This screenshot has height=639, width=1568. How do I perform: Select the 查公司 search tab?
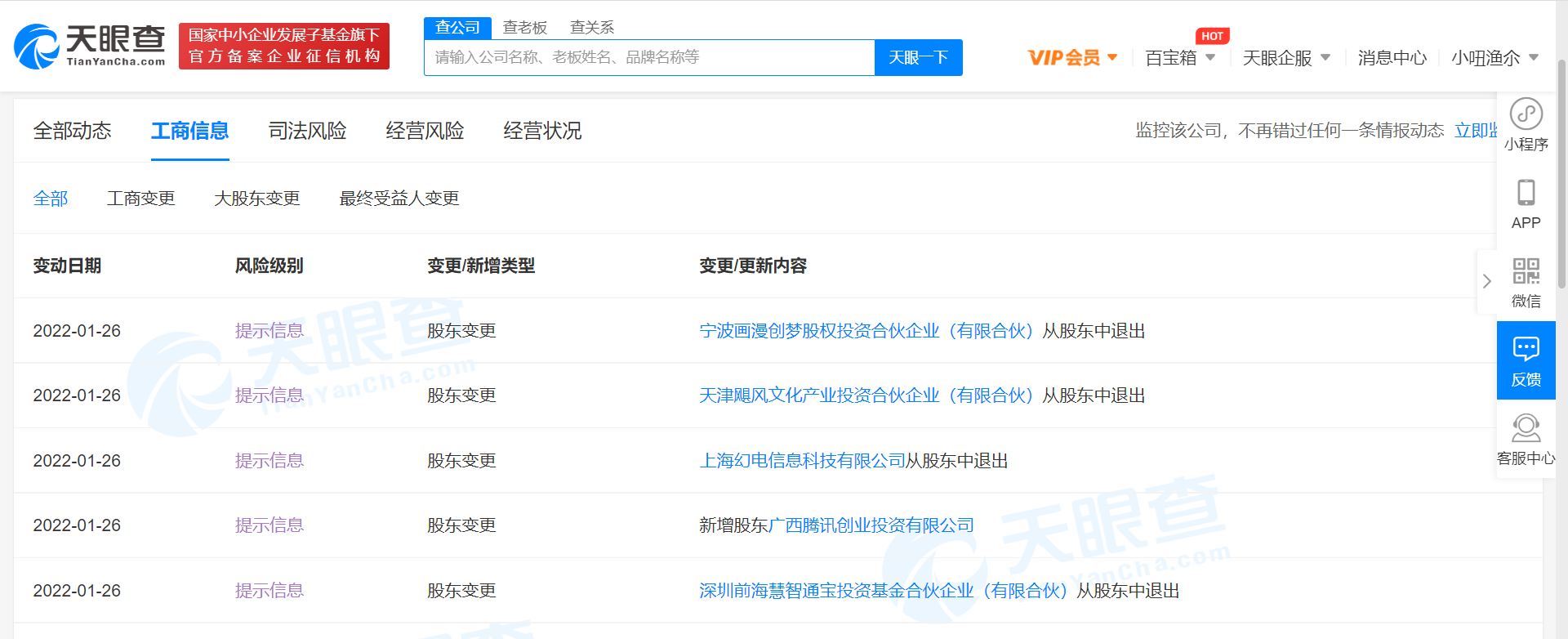click(x=457, y=28)
